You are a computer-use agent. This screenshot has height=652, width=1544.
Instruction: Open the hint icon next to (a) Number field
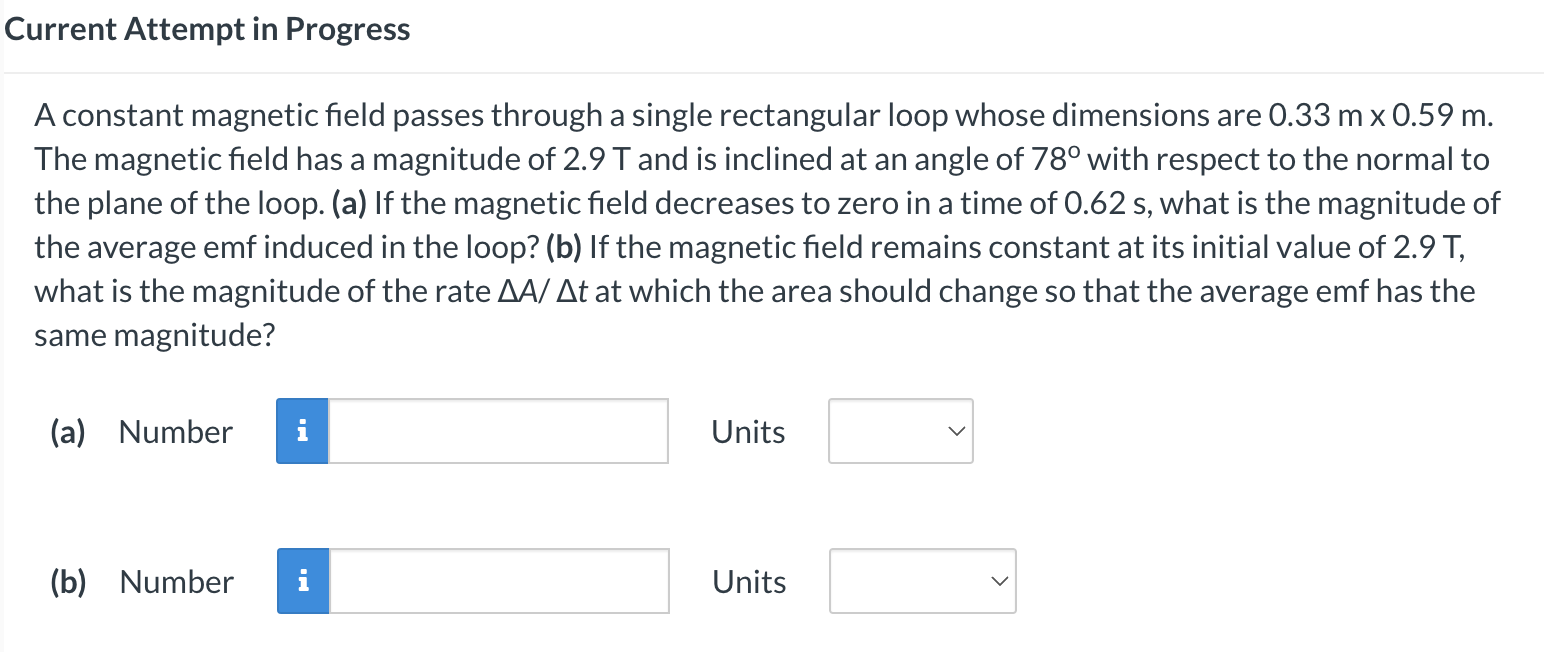(302, 431)
